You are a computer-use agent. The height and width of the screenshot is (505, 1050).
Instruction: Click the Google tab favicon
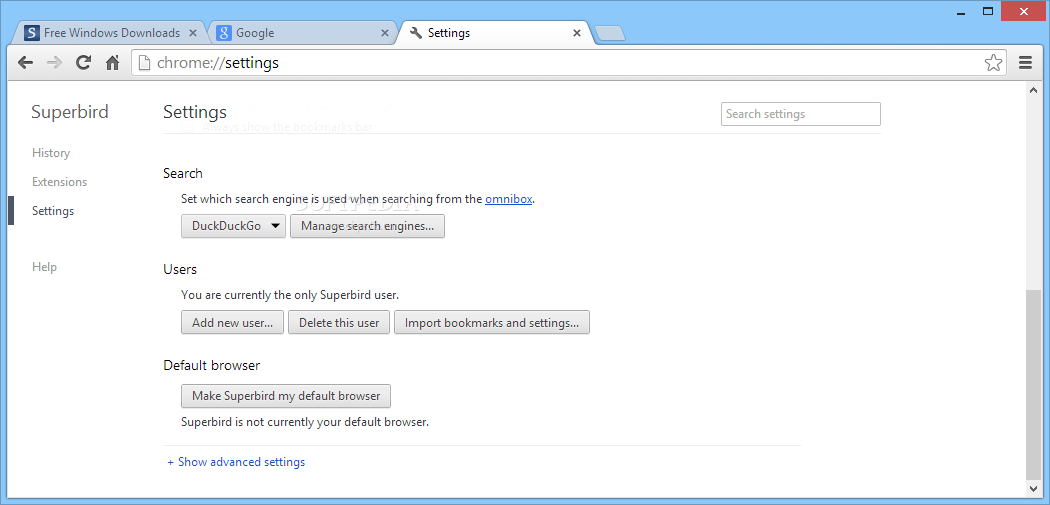pyautogui.click(x=224, y=32)
